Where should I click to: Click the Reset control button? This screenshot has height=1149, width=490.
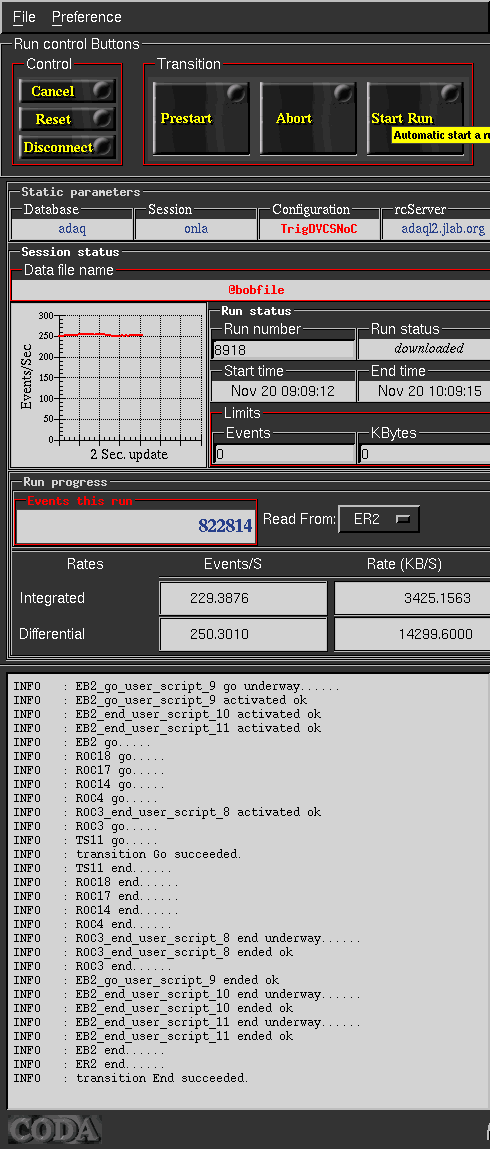coord(67,119)
